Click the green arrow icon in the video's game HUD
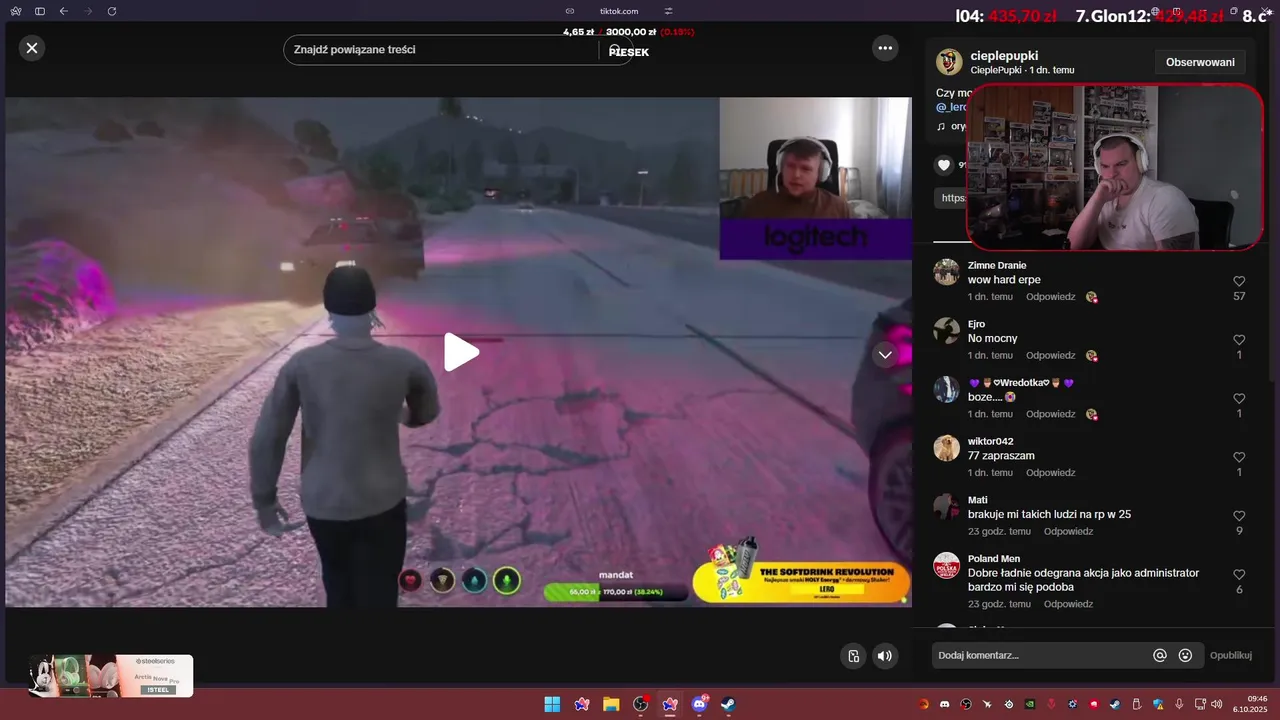This screenshot has height=720, width=1280. point(507,580)
